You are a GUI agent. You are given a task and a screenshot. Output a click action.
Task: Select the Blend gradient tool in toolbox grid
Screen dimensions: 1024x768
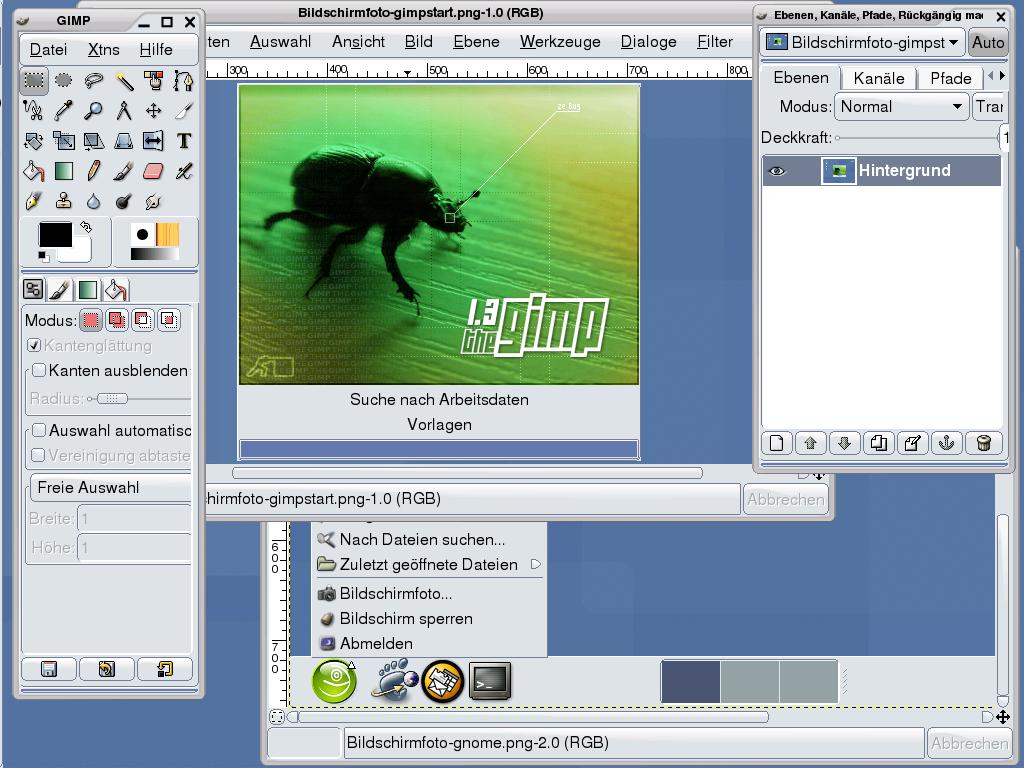pos(63,171)
